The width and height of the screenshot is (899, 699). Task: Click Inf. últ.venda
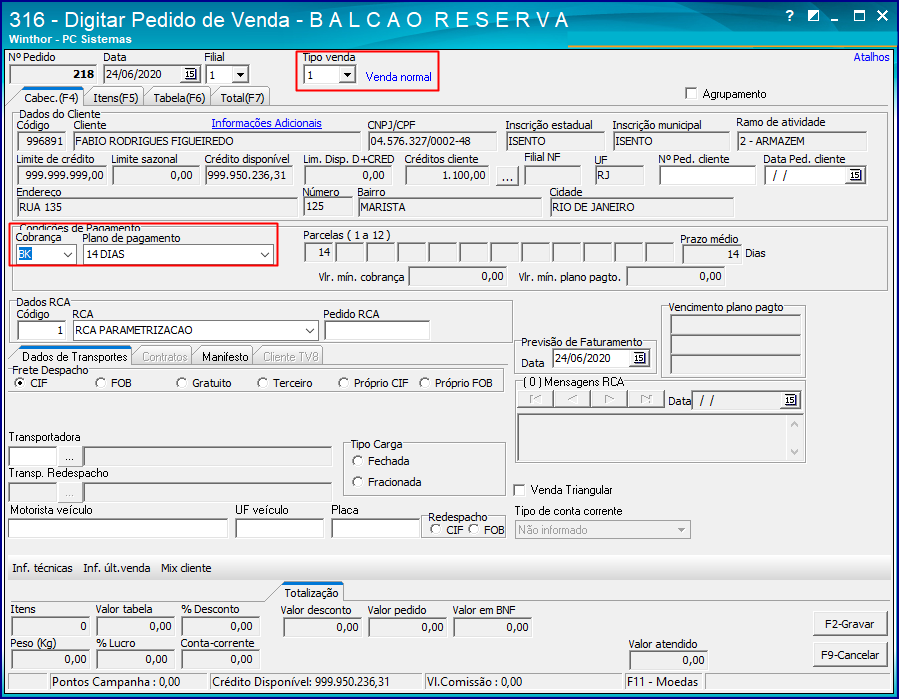pyautogui.click(x=117, y=568)
